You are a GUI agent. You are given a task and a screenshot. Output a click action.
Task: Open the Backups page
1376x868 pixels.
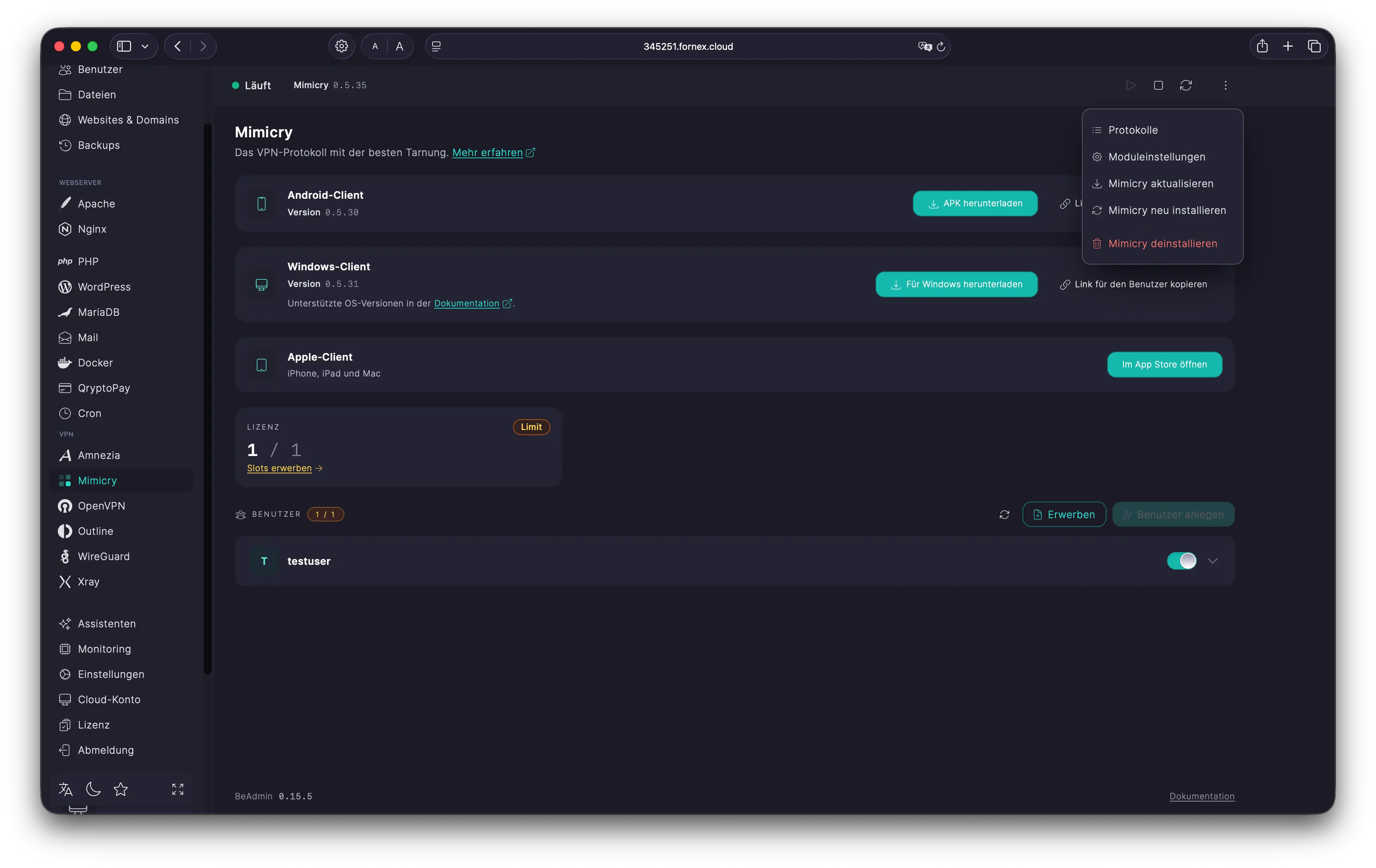[89, 145]
